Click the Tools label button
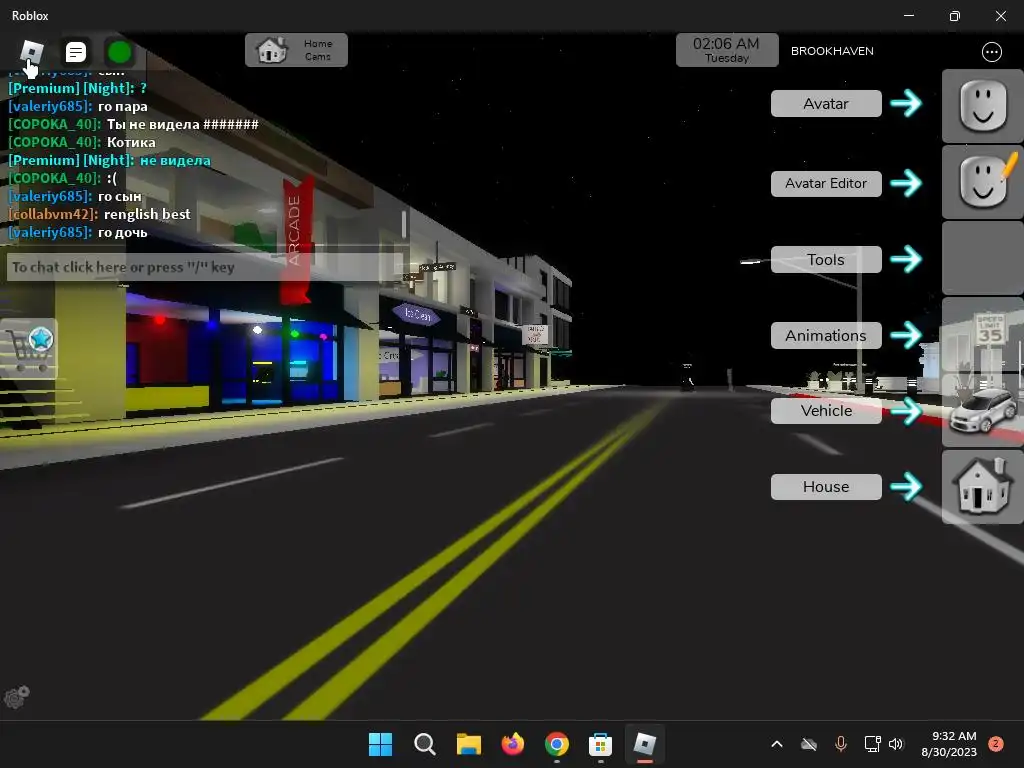The height and width of the screenshot is (768, 1024). [826, 259]
